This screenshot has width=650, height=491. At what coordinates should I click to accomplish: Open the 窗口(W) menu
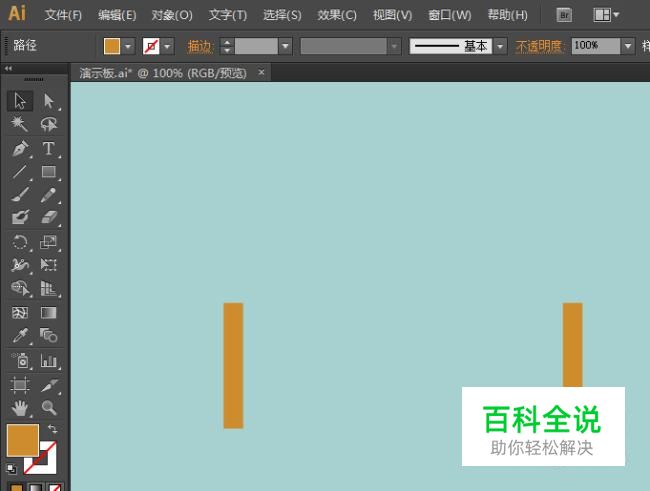[x=449, y=15]
